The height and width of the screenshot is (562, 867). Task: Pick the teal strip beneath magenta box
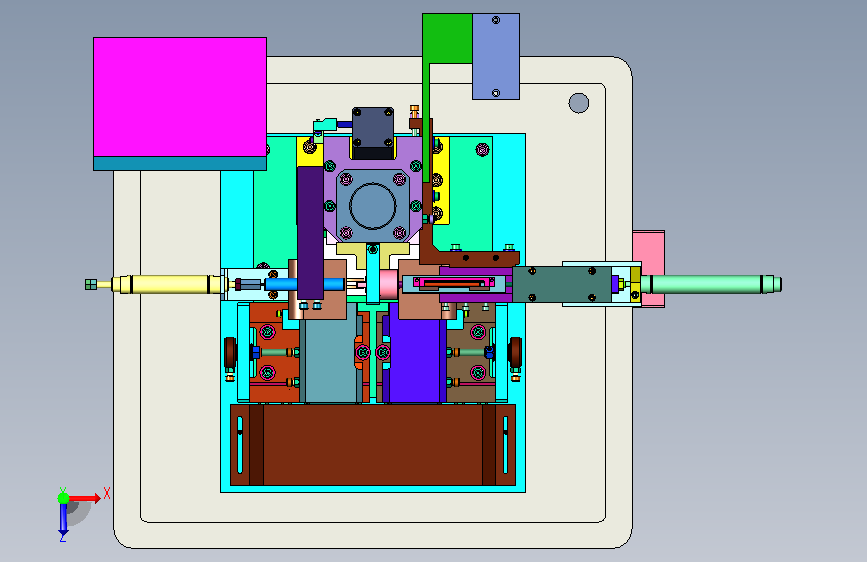click(180, 163)
